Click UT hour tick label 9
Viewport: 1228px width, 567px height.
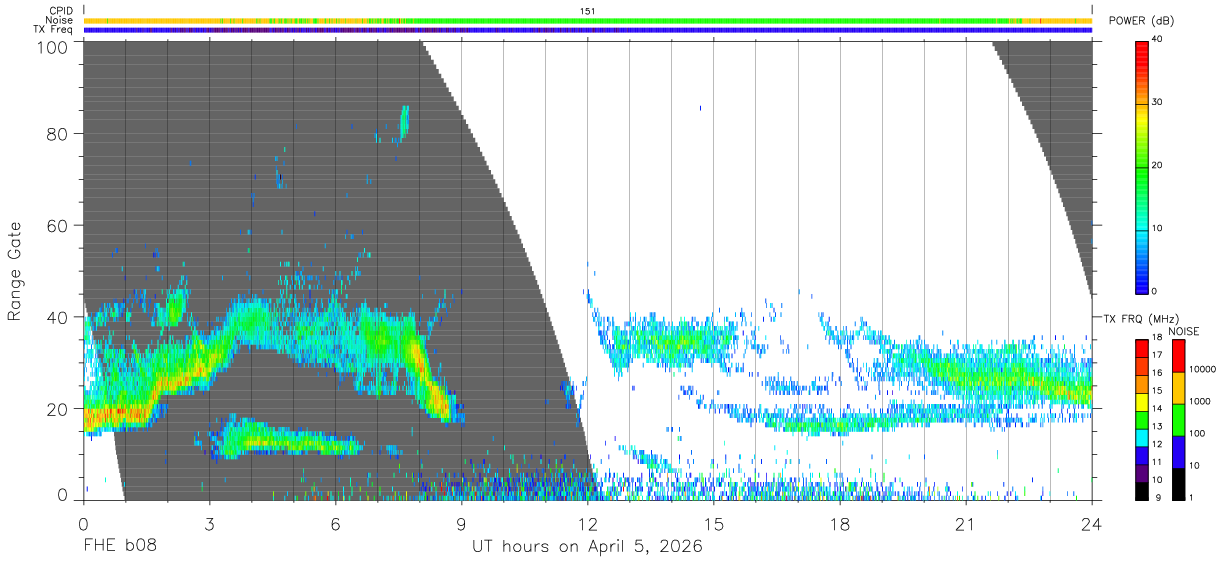point(461,524)
